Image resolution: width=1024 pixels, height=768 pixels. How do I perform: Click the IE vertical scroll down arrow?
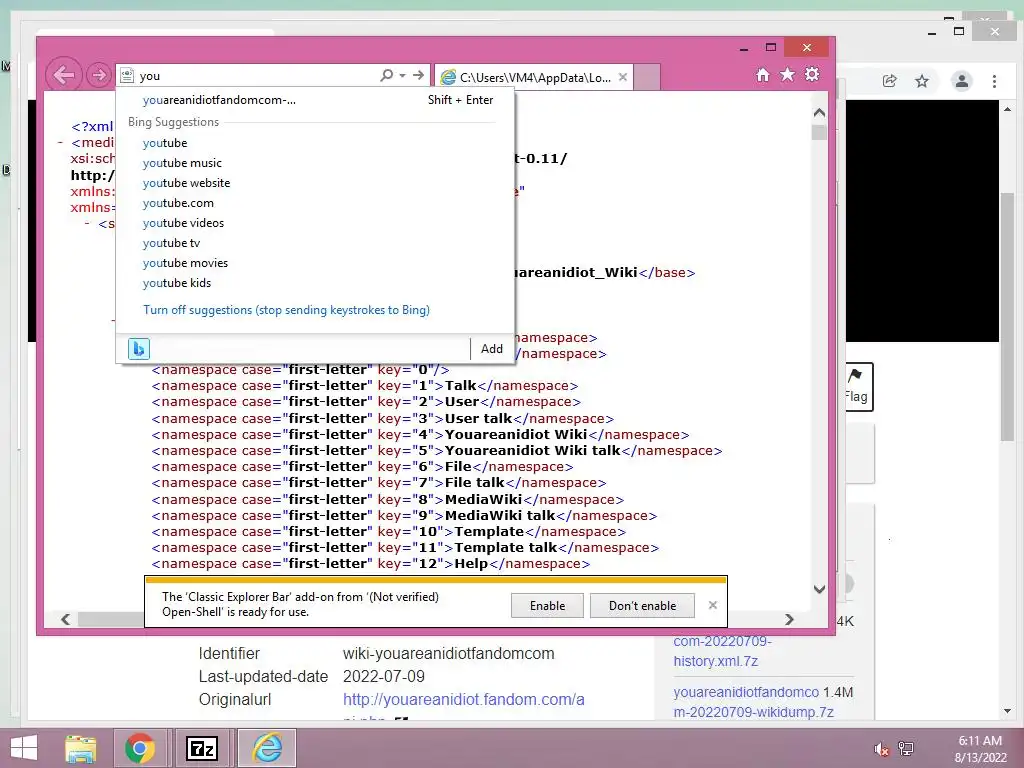(x=819, y=589)
